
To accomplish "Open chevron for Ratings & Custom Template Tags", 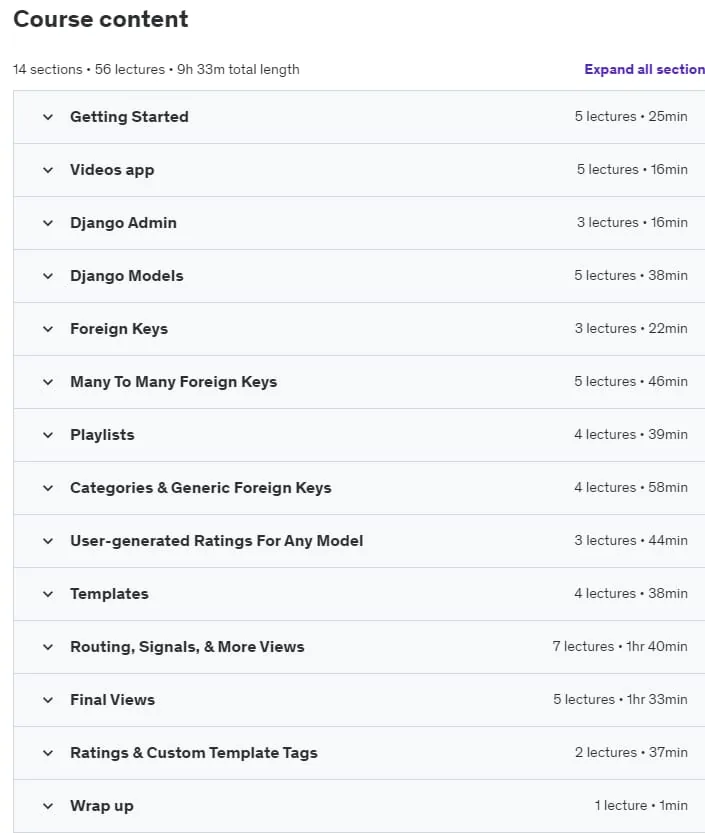I will tap(48, 753).
